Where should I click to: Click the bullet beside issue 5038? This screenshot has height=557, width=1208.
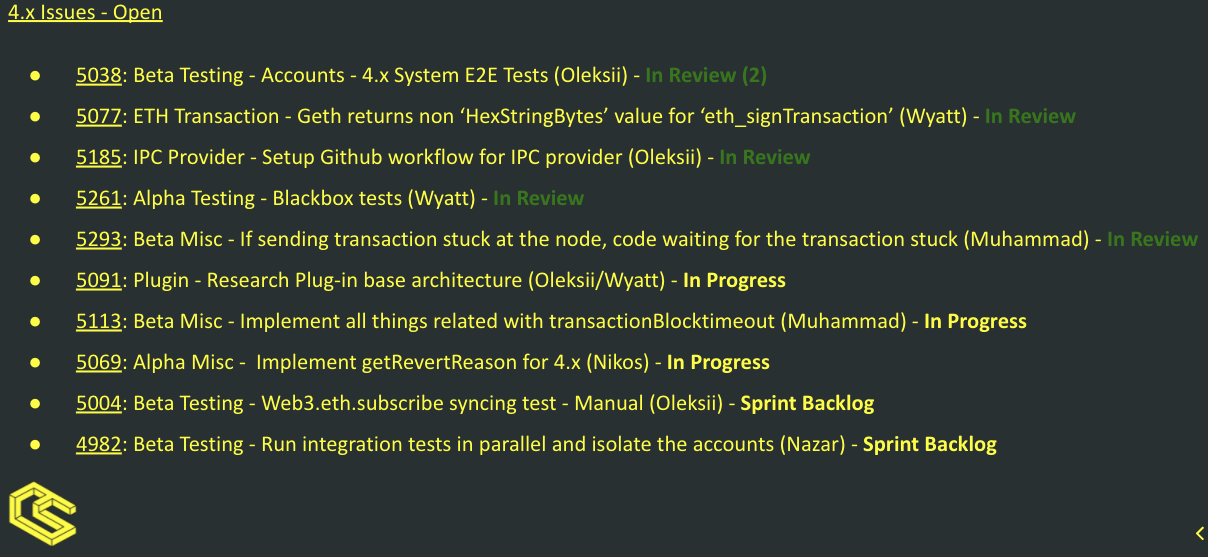click(x=35, y=75)
